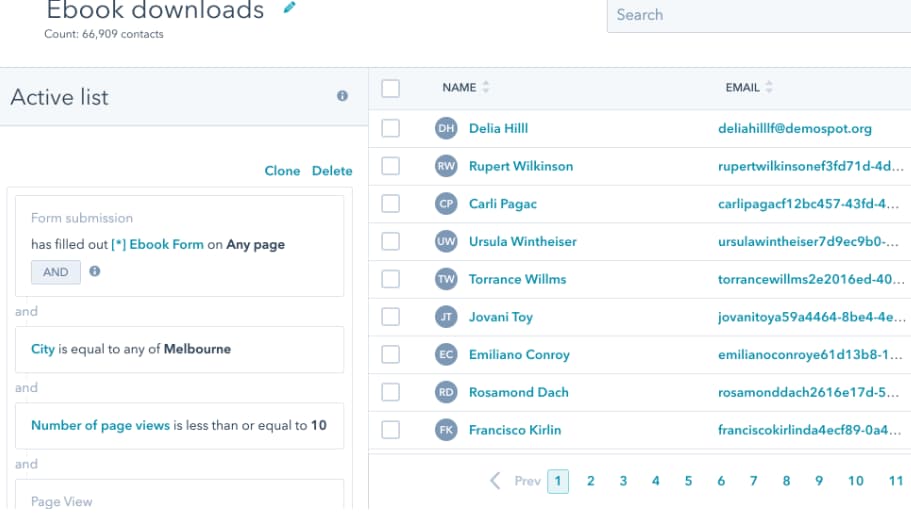
Task: Click the info icon beside AND button
Action: point(95,271)
